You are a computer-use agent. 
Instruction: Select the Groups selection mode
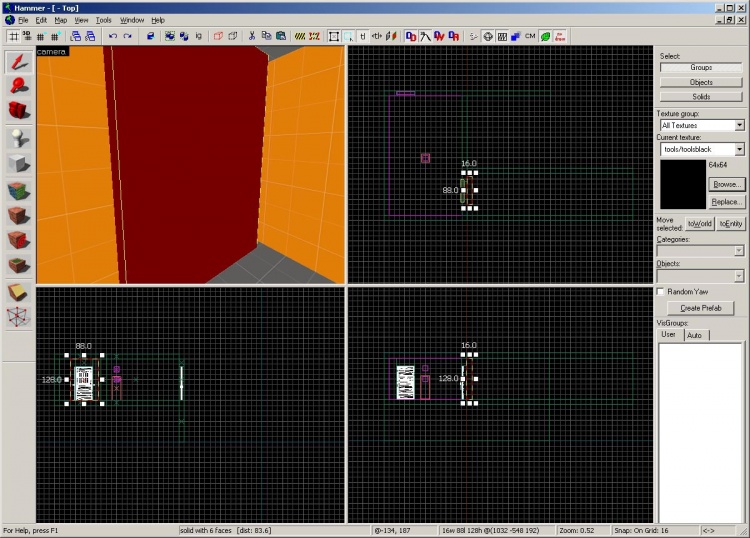pyautogui.click(x=701, y=67)
